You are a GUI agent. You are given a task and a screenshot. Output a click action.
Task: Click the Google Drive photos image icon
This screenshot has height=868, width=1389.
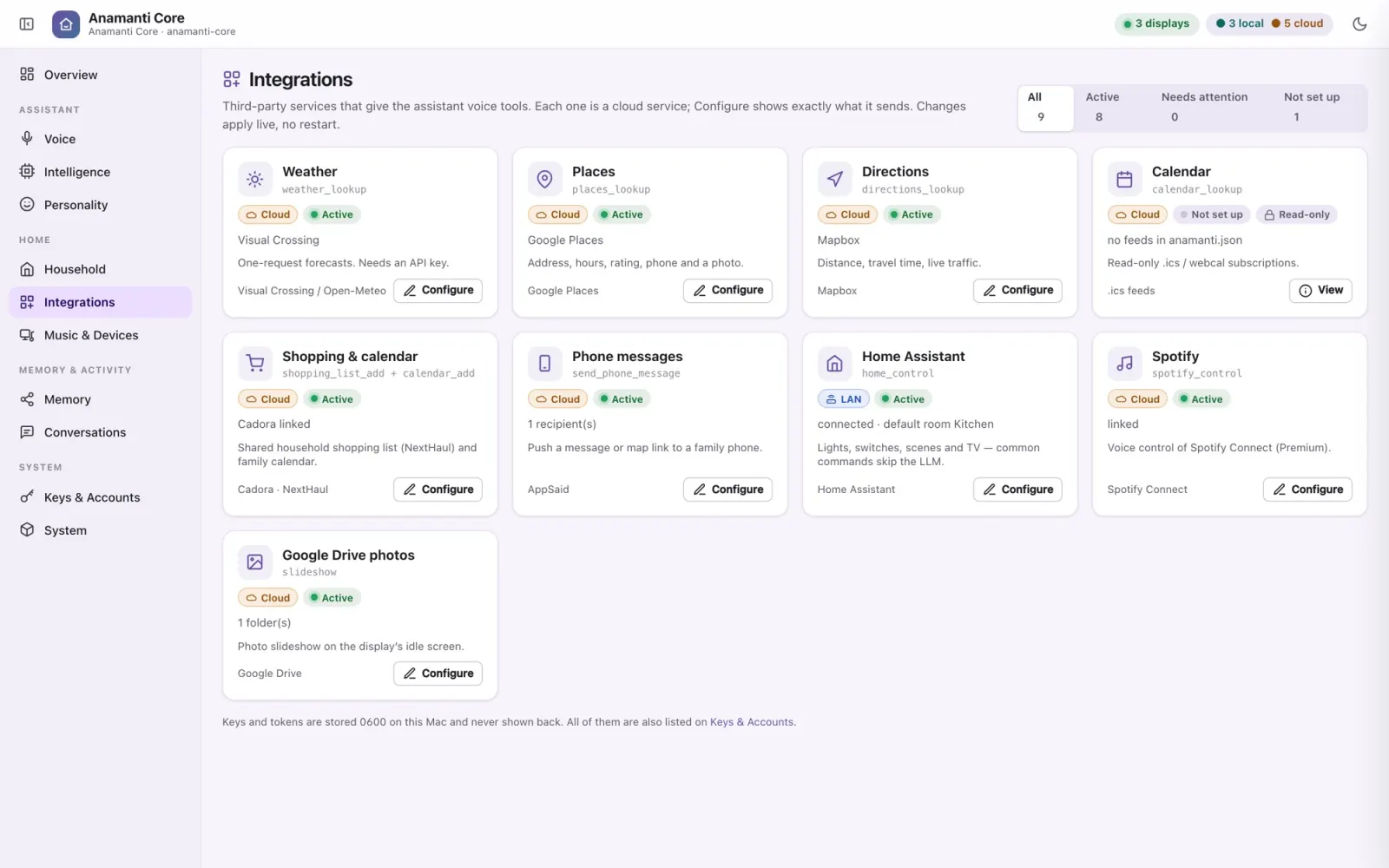tap(255, 562)
